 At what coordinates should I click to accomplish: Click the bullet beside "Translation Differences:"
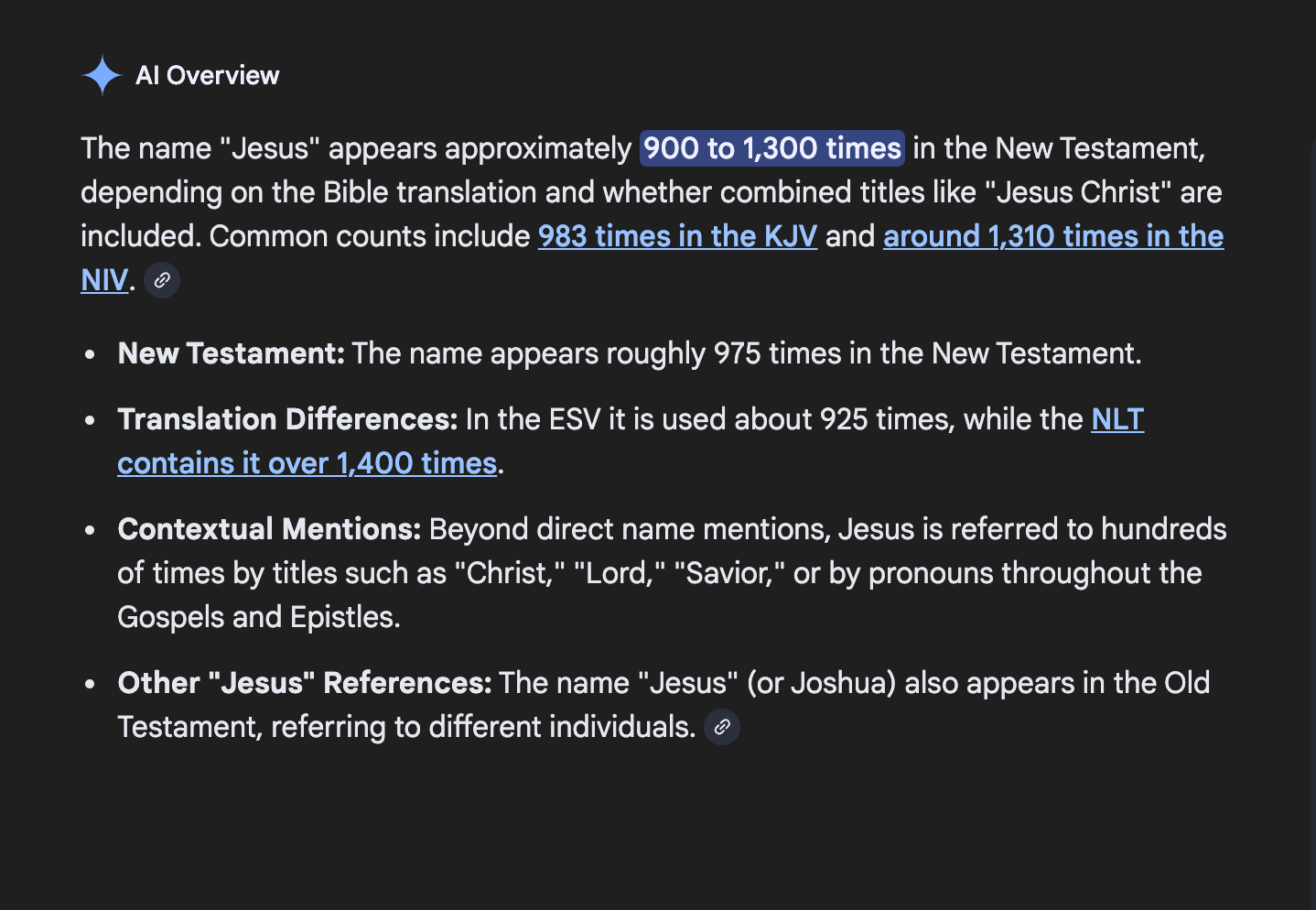pyautogui.click(x=90, y=420)
